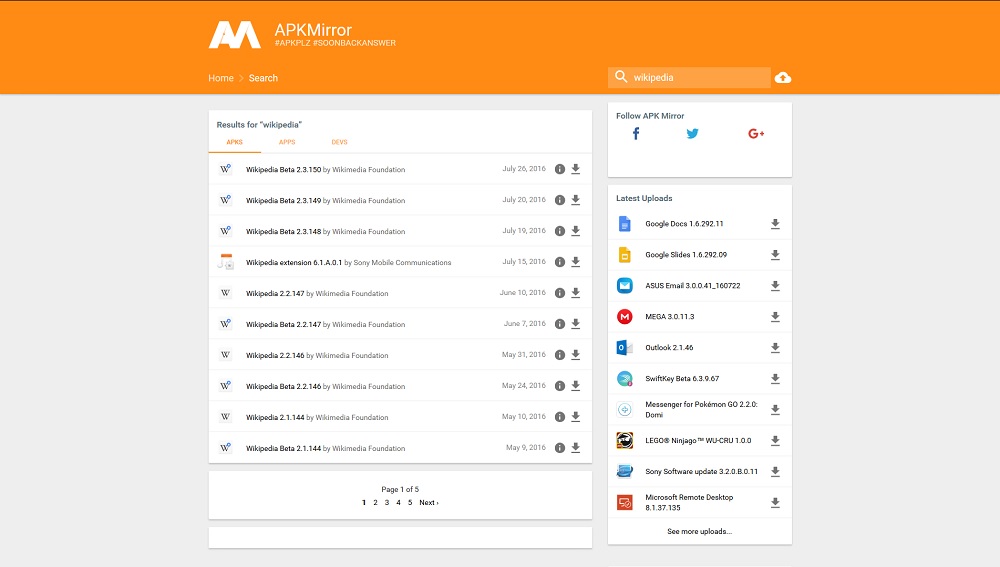
Task: Click 'Sony Mobile Communications' developer name
Action: [x=402, y=262]
